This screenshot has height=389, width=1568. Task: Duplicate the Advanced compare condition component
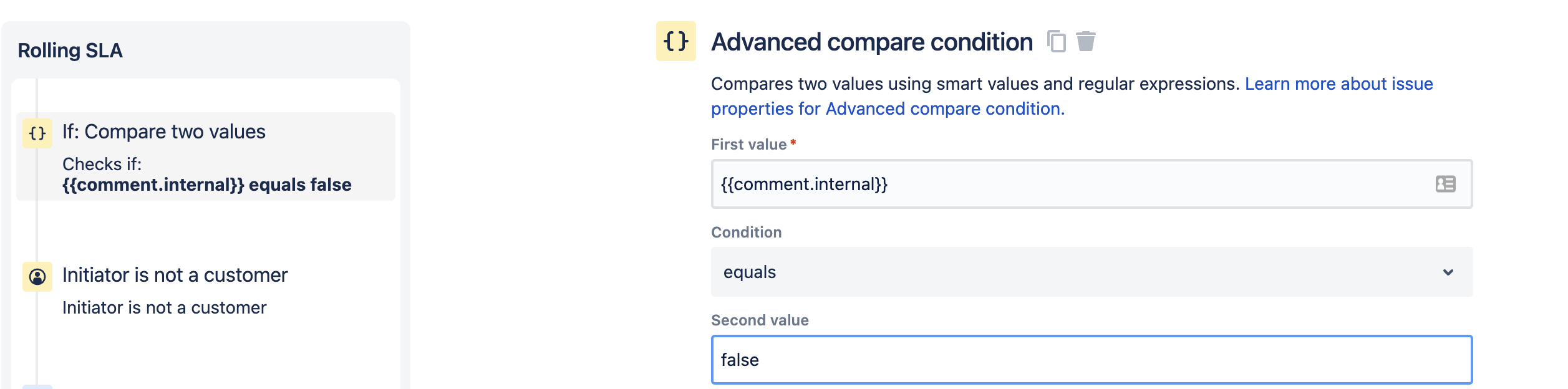pos(1056,42)
